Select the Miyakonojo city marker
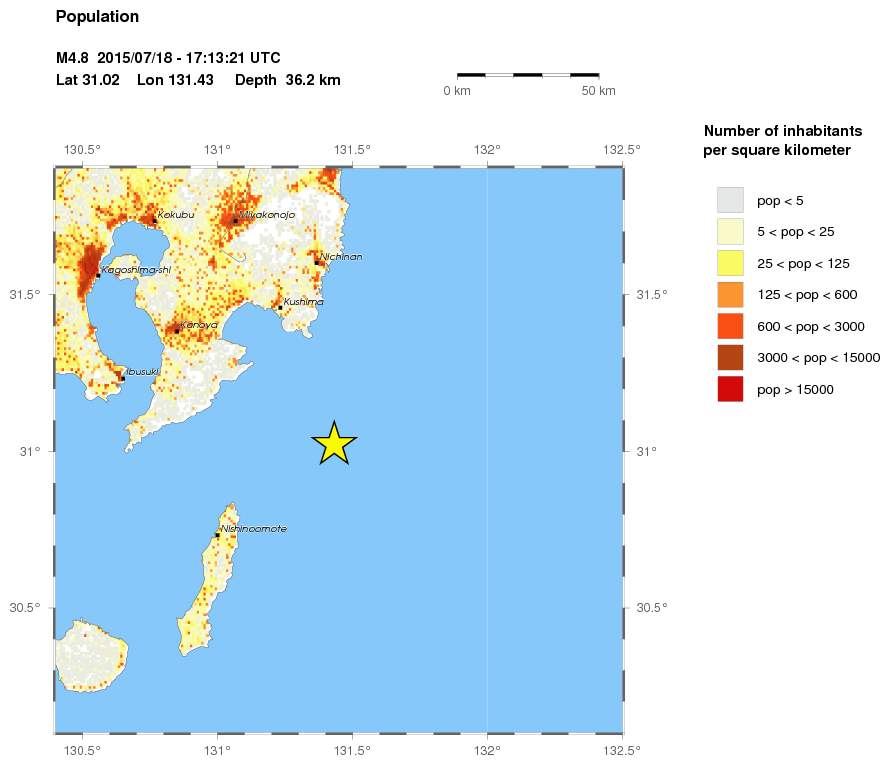The width and height of the screenshot is (890, 765). [x=236, y=221]
